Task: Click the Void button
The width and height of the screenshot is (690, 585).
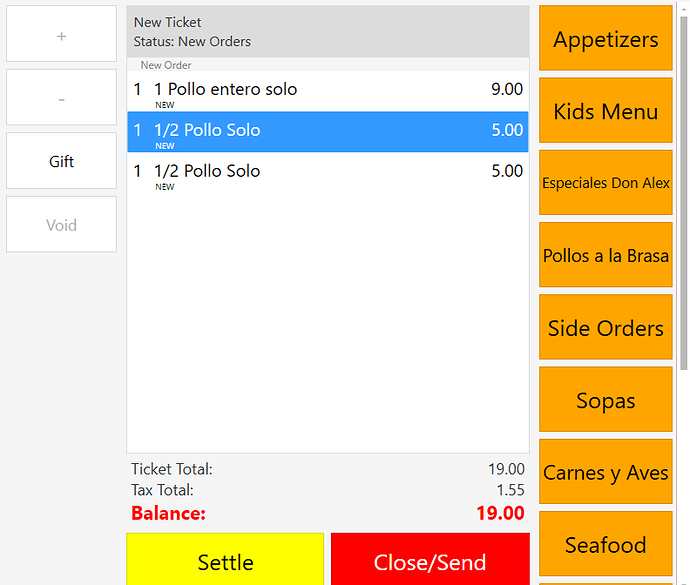Action: [61, 224]
